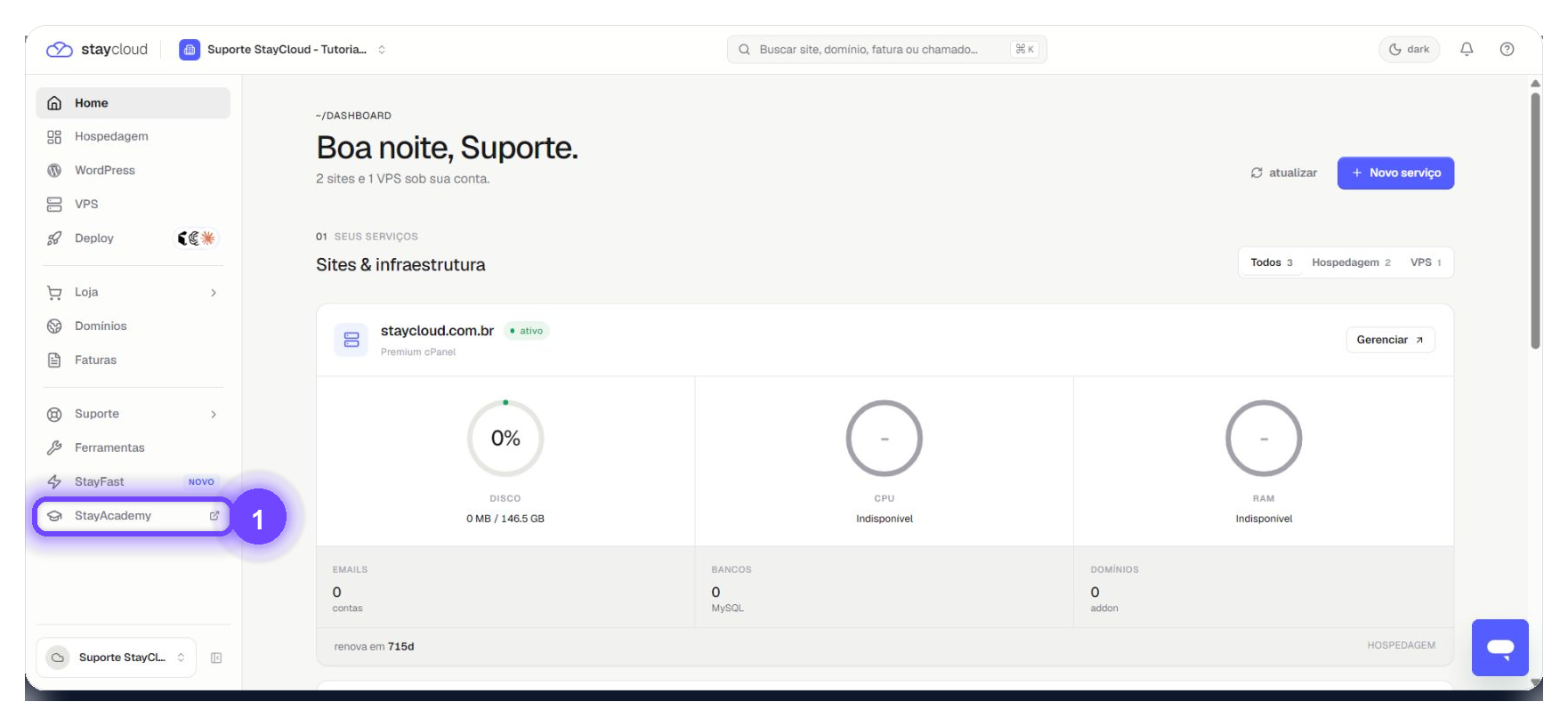Click the 0% disk usage gauge
Image resolution: width=1568 pixels, height=726 pixels.
505,438
